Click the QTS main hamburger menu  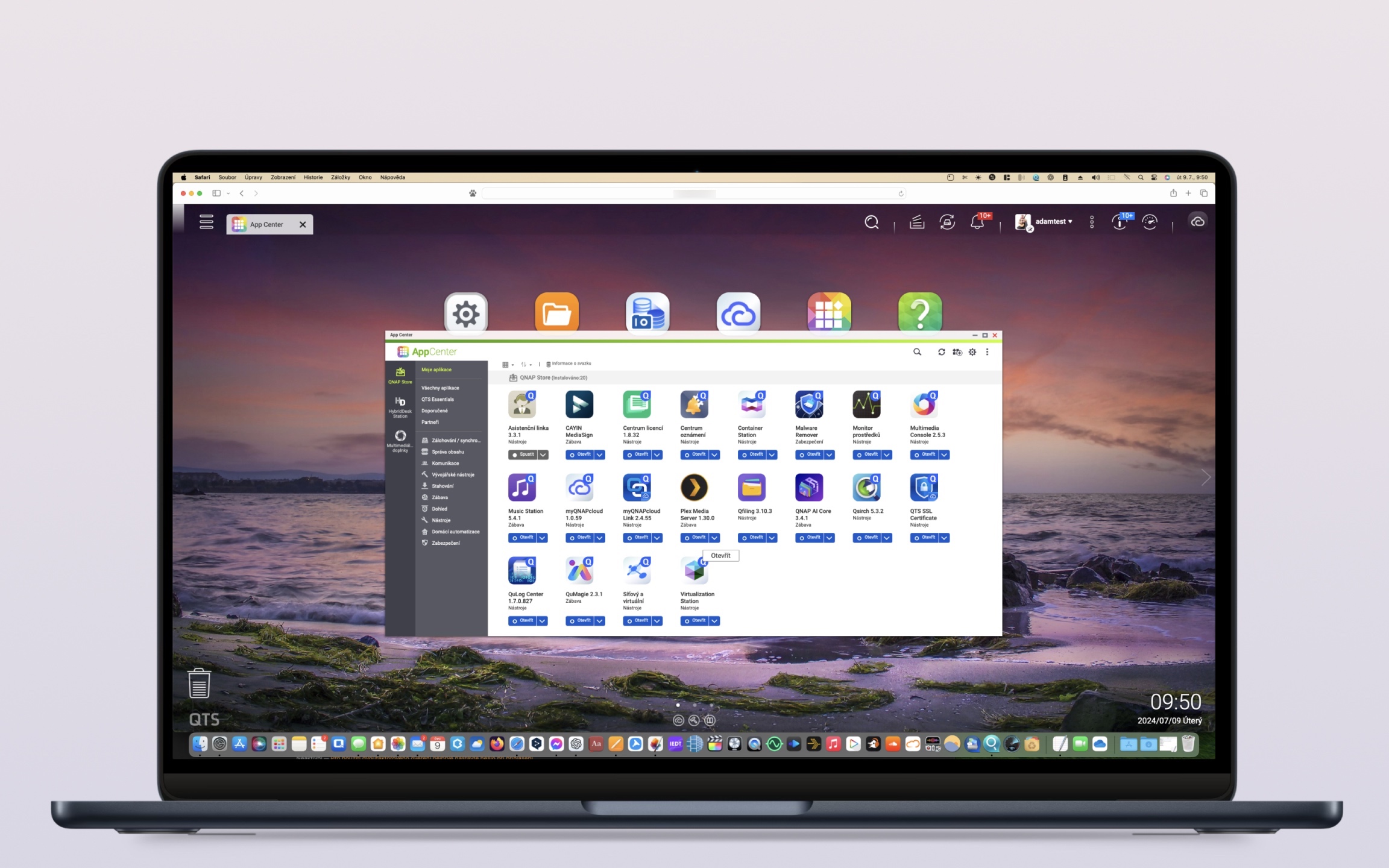tap(206, 222)
